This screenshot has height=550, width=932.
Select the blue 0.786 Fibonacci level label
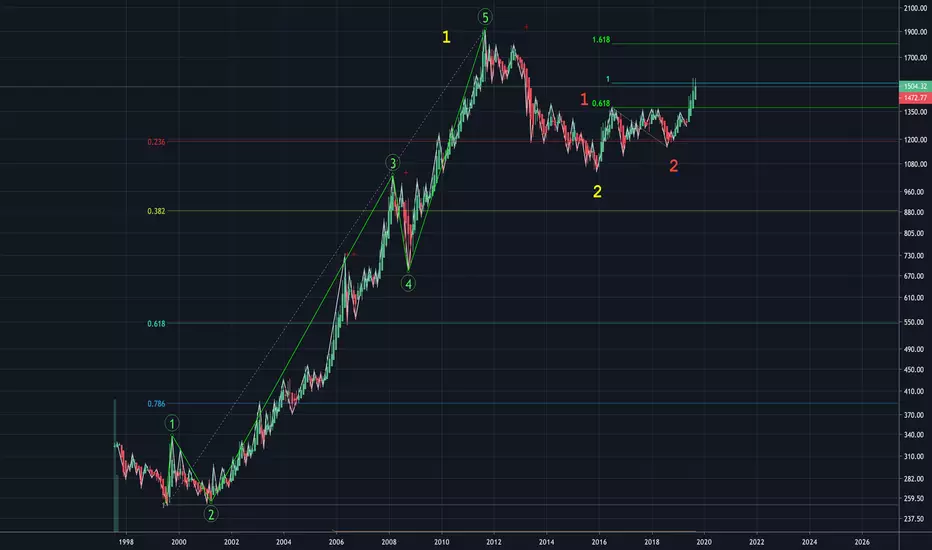[x=156, y=404]
